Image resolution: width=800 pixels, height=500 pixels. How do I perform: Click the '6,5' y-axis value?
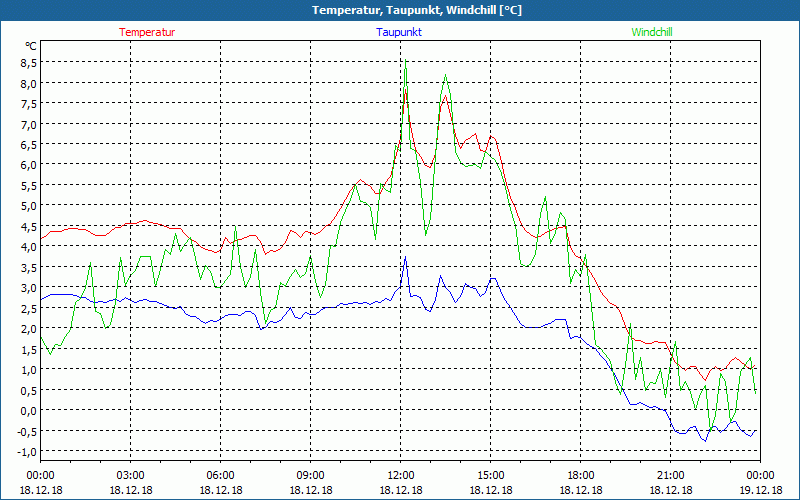pos(29,144)
